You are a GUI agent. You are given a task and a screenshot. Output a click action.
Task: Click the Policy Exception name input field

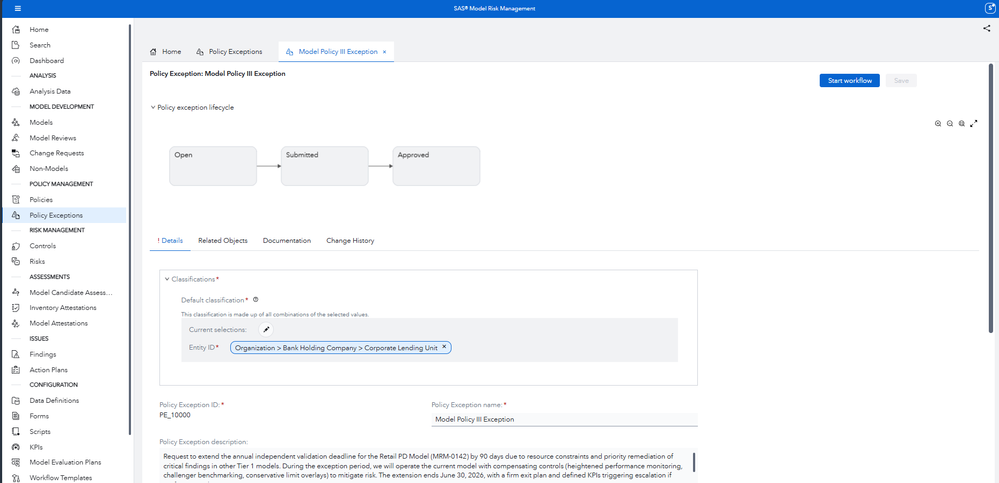click(564, 419)
